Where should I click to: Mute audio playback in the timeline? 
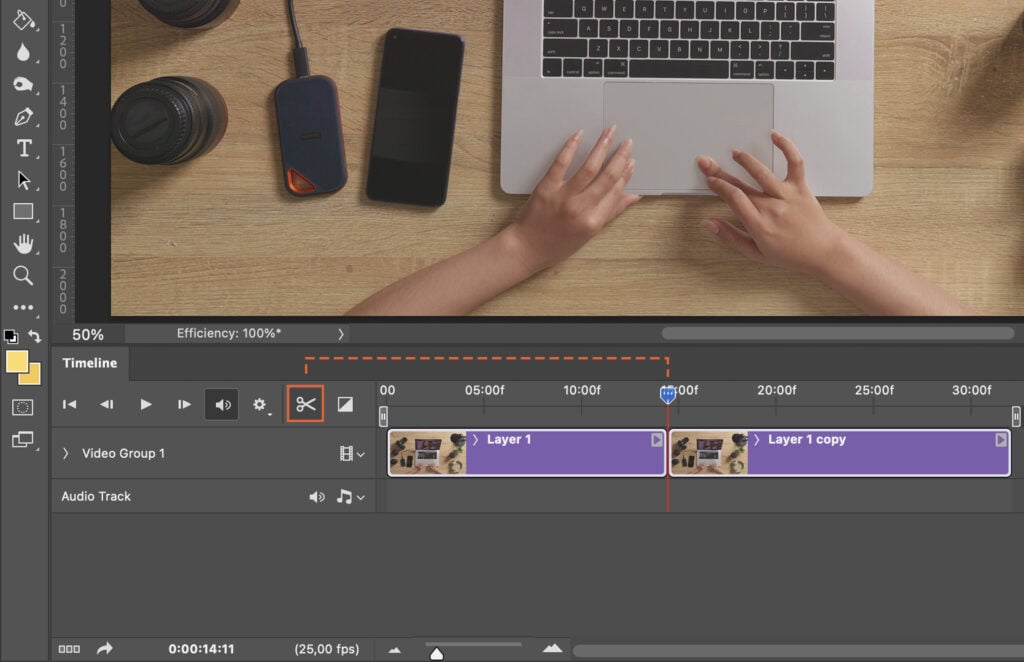pos(222,404)
